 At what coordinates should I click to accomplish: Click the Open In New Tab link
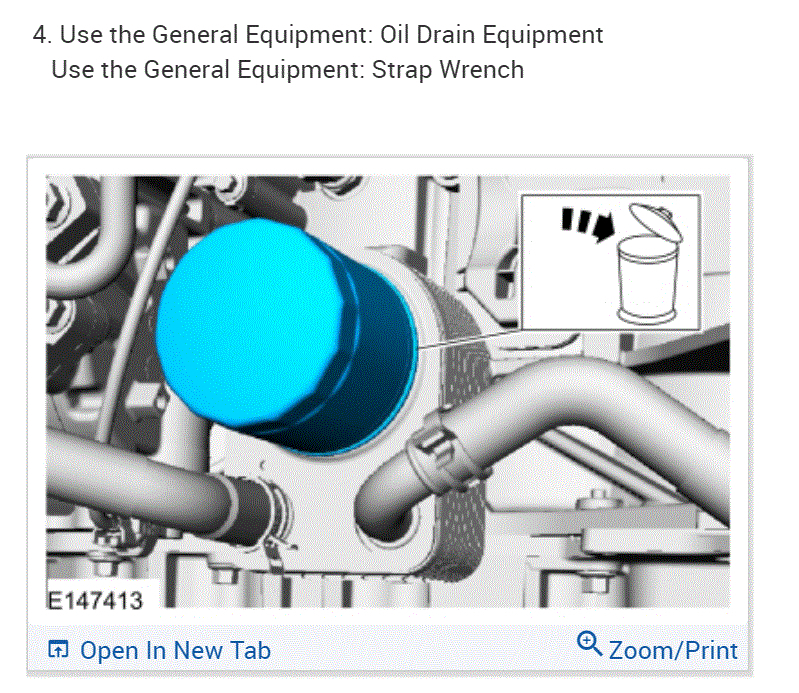coord(175,651)
